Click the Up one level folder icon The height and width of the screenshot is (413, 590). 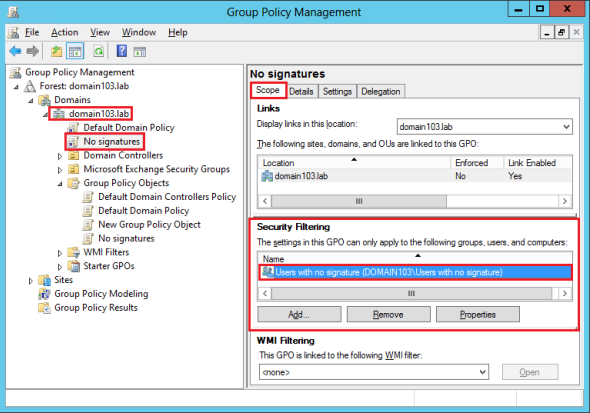(x=56, y=51)
